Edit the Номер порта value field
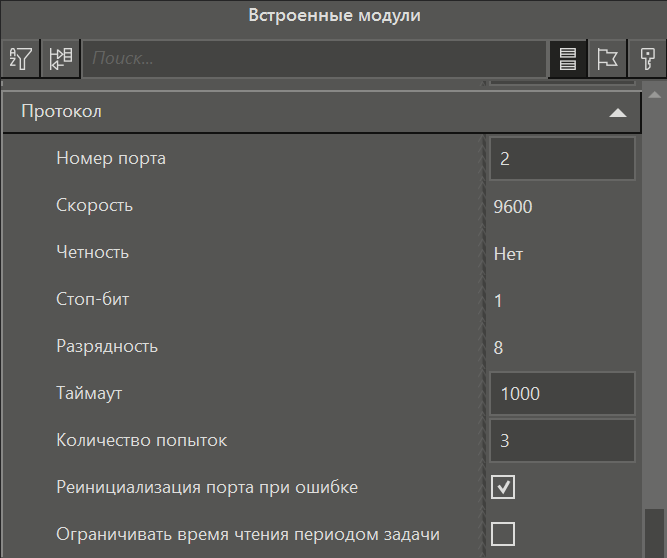667x558 pixels. tap(562, 159)
